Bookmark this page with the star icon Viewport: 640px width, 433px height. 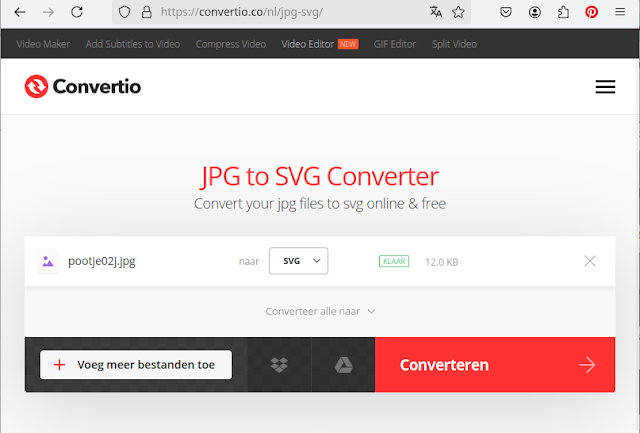point(458,12)
